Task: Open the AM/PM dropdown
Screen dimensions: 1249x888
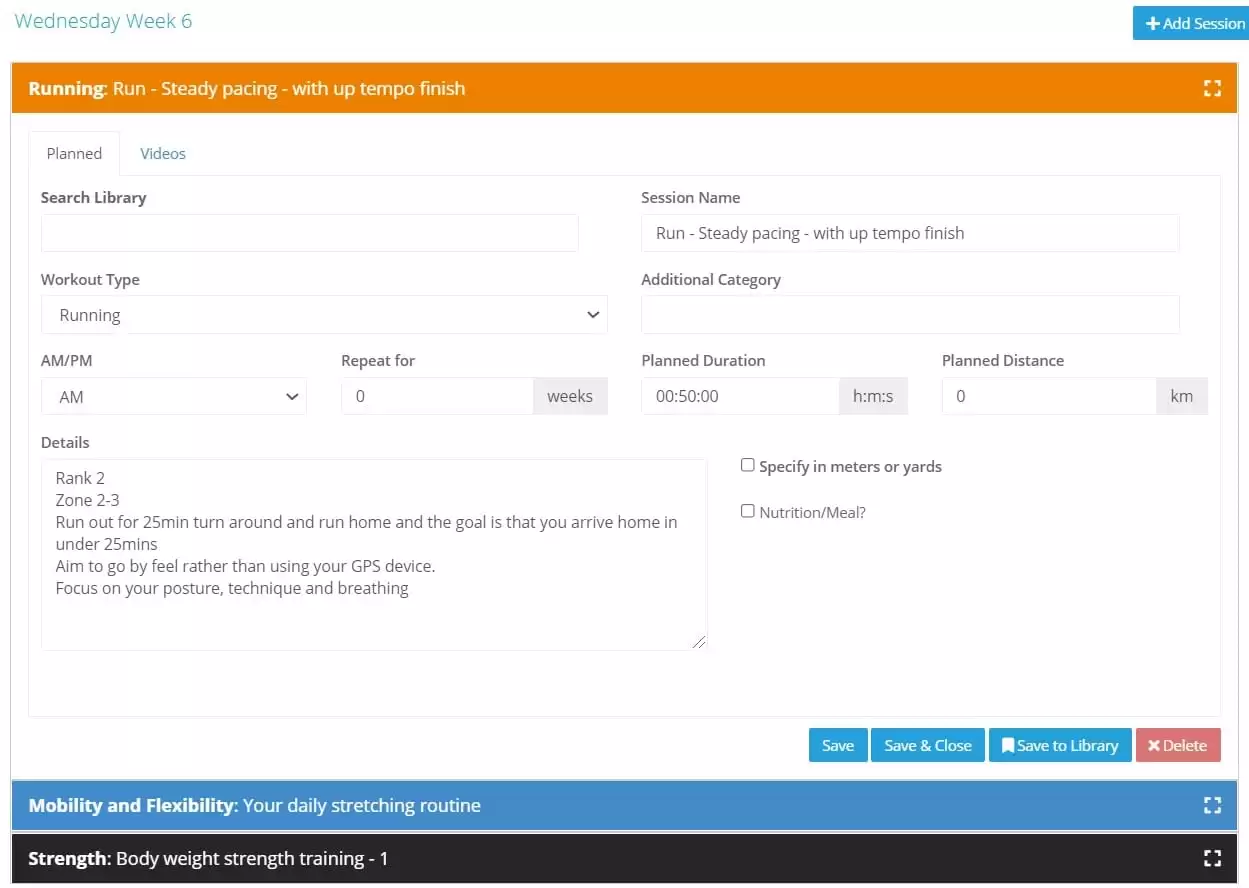Action: coord(174,396)
